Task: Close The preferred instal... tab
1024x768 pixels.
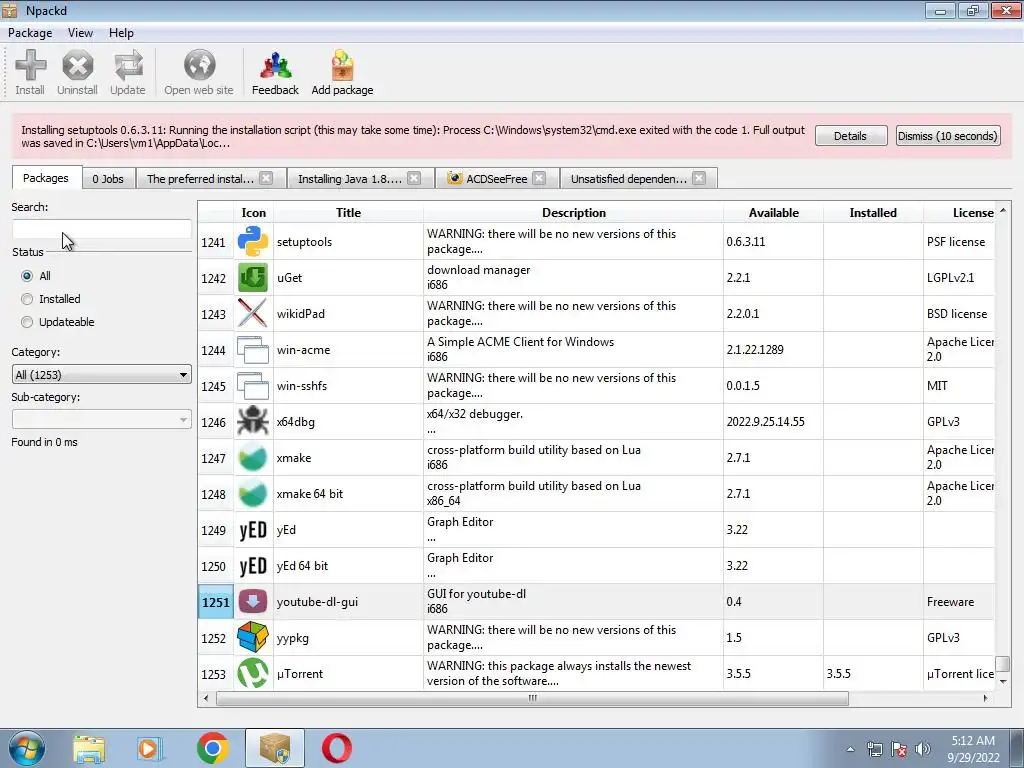Action: pyautogui.click(x=266, y=178)
